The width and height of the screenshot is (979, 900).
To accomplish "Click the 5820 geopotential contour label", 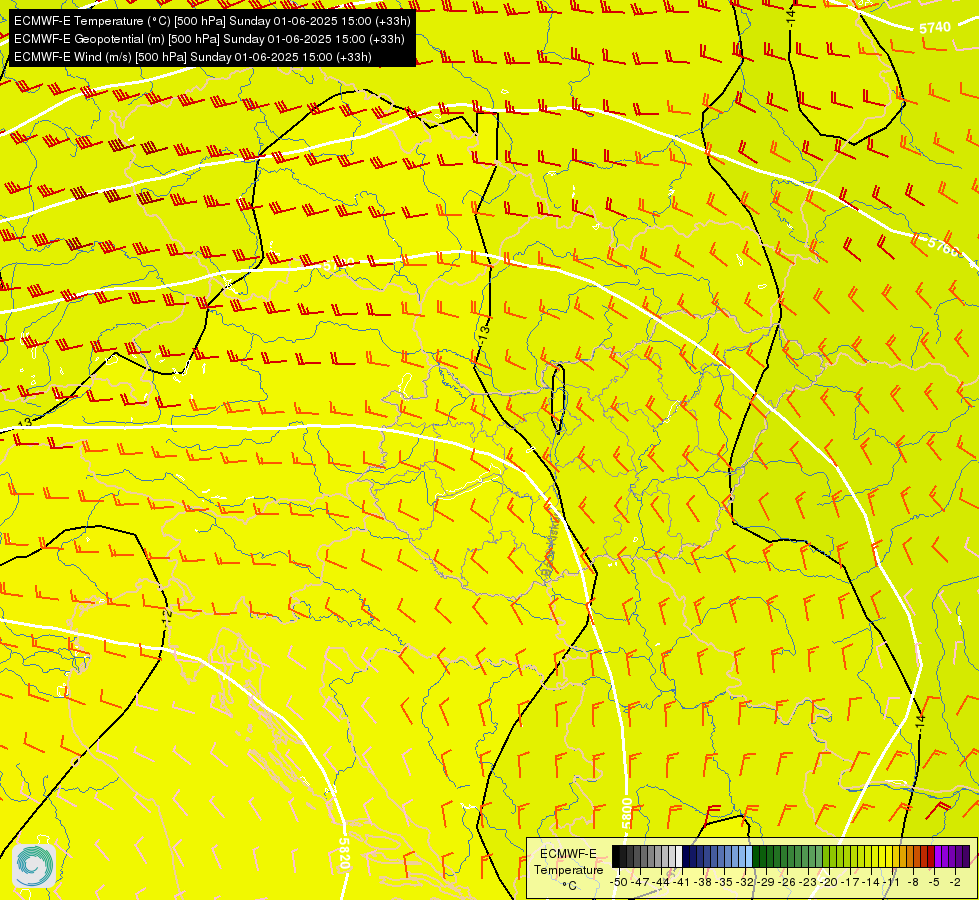I will [x=344, y=854].
